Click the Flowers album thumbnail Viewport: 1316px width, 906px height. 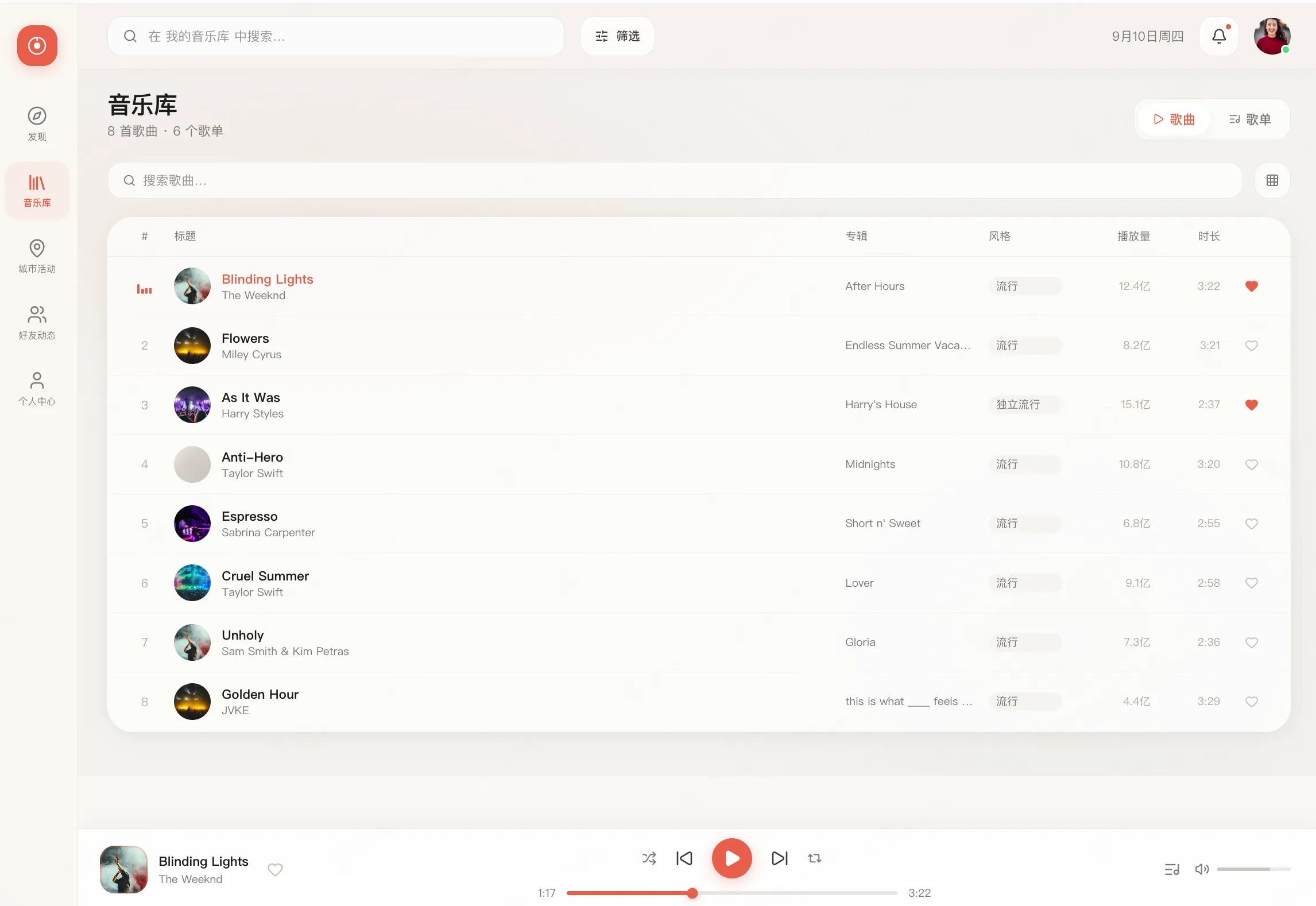point(192,346)
